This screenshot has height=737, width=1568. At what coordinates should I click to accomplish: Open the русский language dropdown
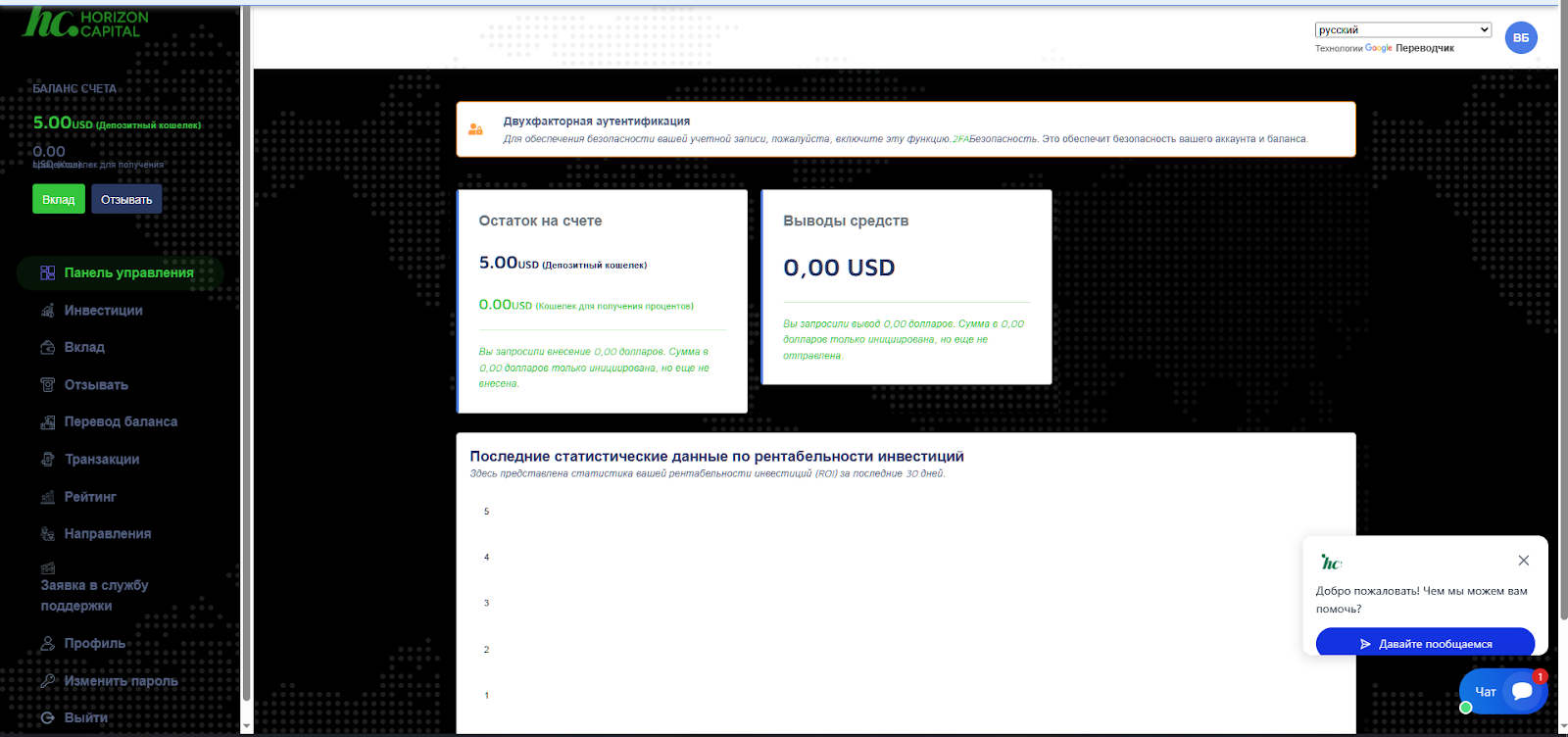point(1402,30)
